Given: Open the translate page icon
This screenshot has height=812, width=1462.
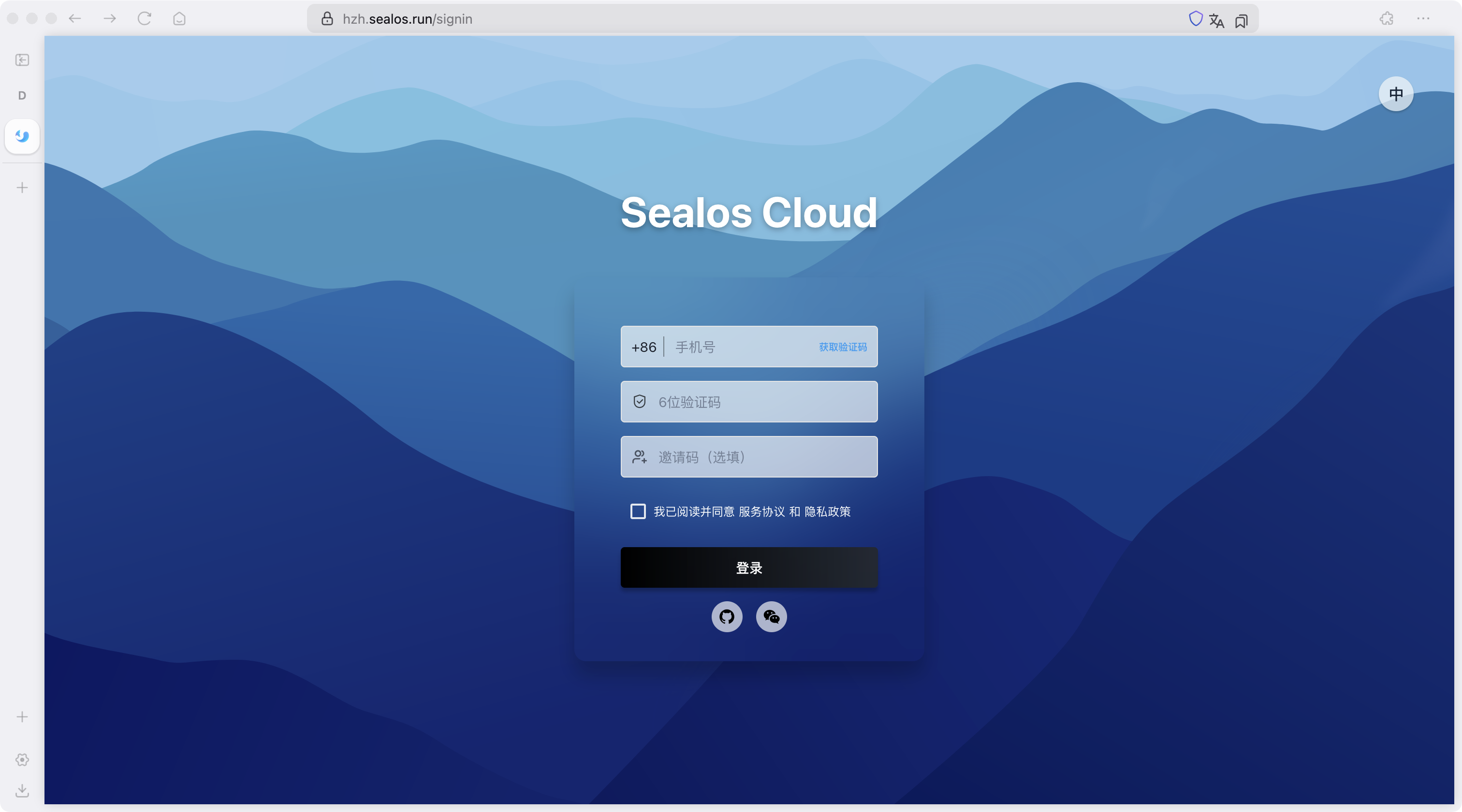Looking at the screenshot, I should [1216, 20].
